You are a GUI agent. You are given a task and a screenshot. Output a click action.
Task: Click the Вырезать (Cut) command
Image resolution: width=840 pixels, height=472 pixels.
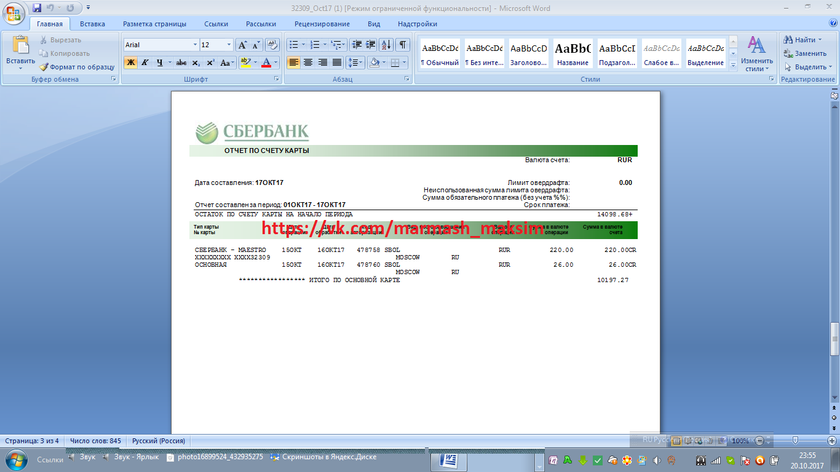60,40
